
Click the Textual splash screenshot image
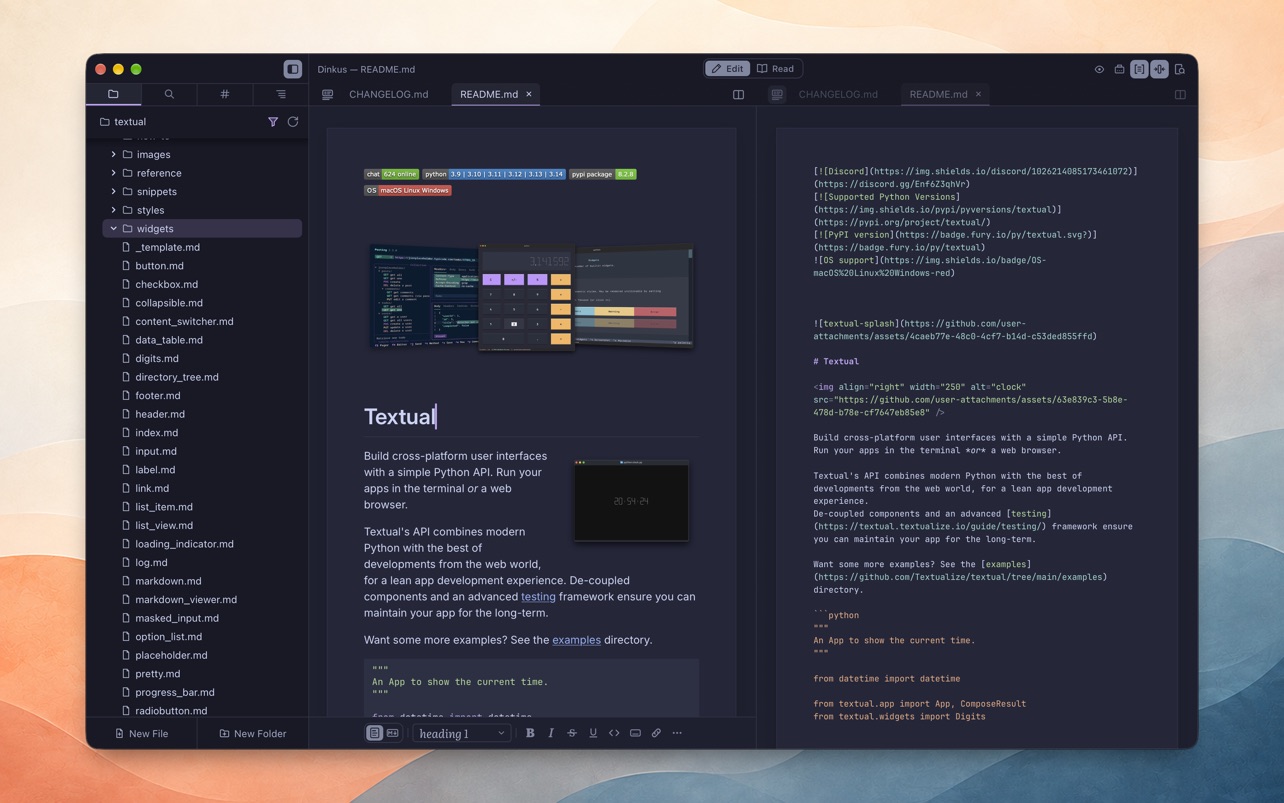point(532,296)
